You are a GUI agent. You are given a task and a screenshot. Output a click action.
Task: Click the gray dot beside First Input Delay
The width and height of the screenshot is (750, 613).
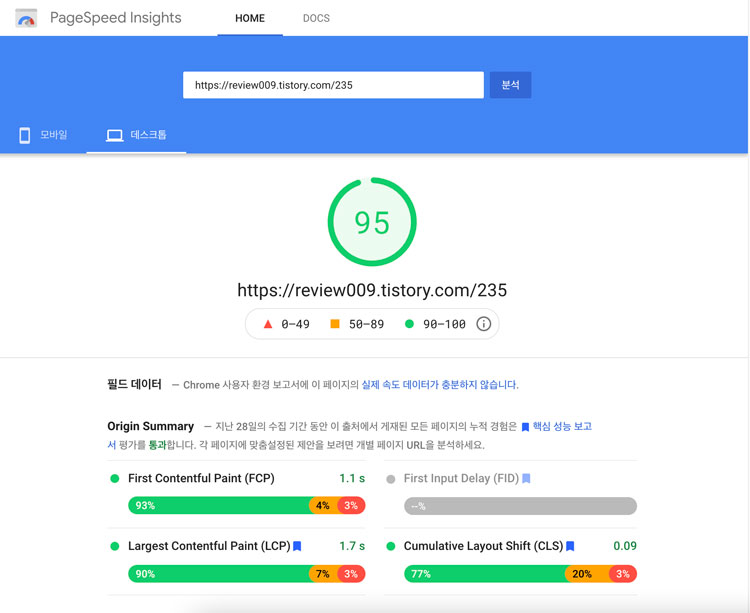[x=391, y=479]
